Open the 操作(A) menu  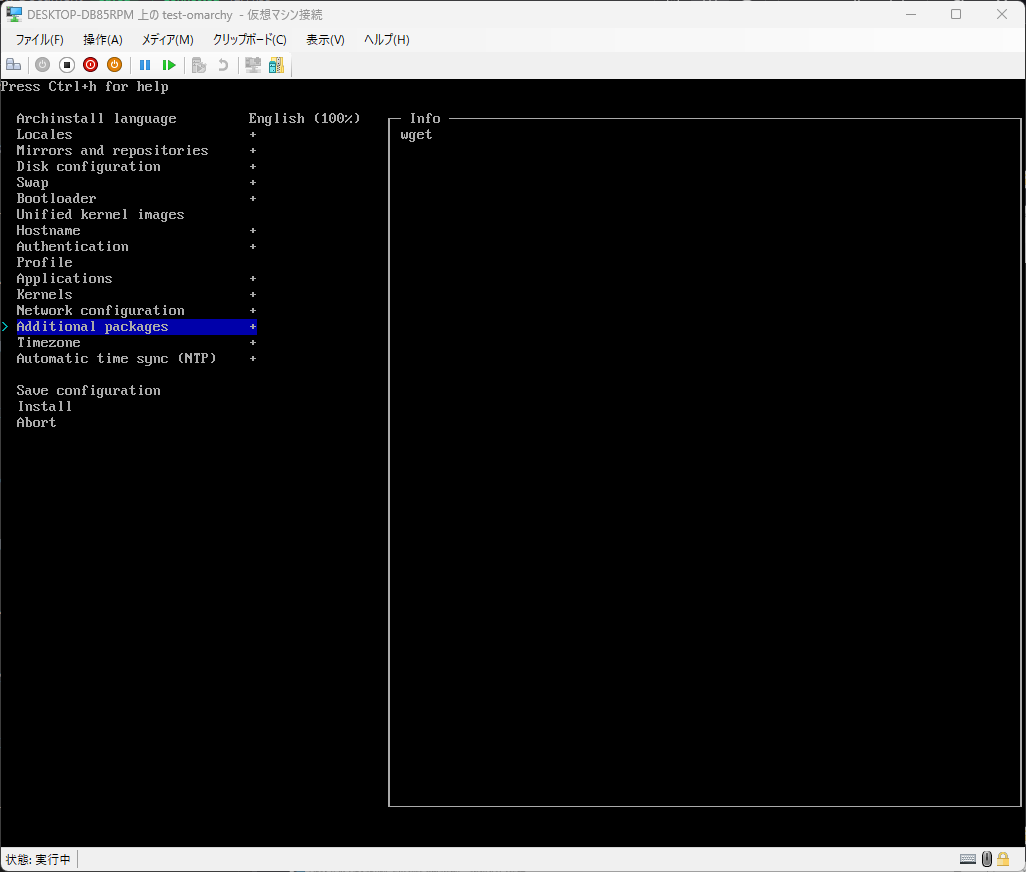[x=103, y=39]
